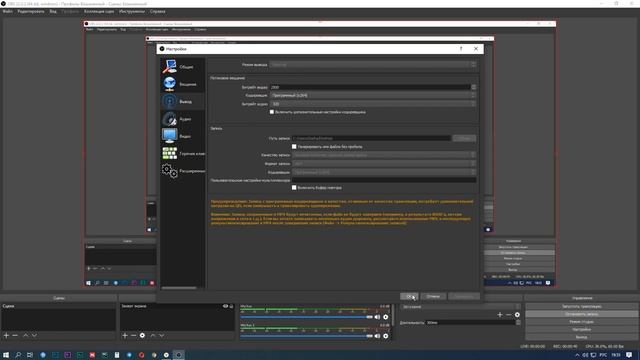This screenshot has width=640, height=360.
Task: Click the Windows Start button
Action: pos(6,355)
